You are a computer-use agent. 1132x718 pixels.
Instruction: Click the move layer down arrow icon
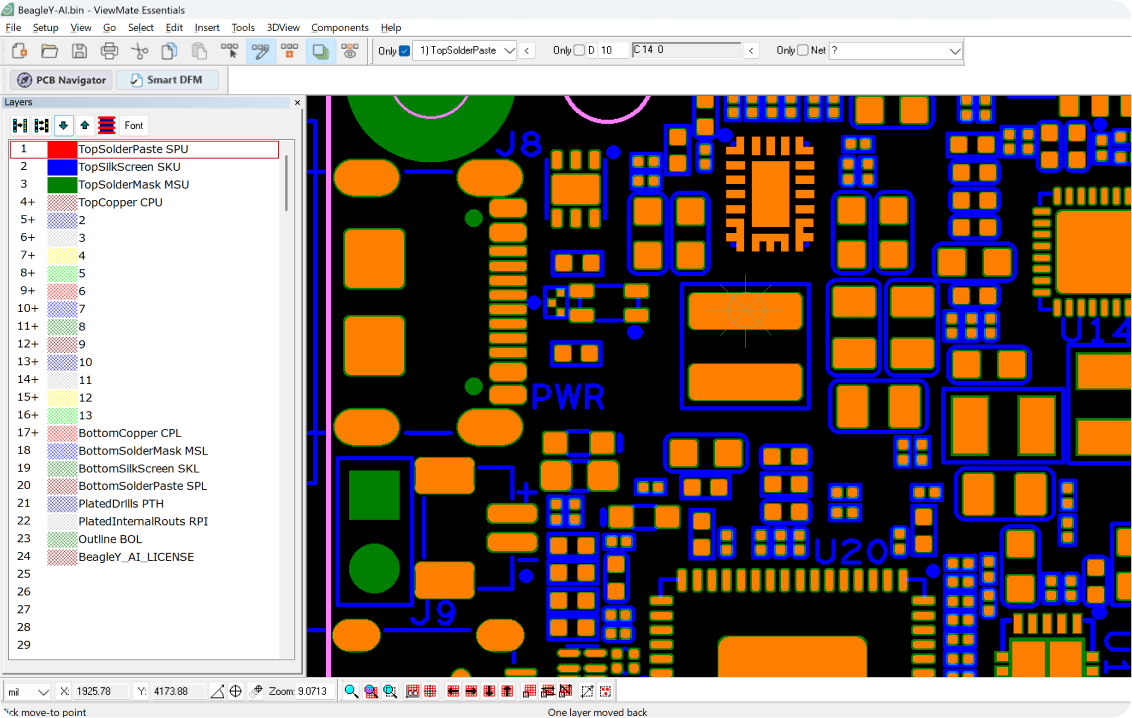click(x=63, y=125)
